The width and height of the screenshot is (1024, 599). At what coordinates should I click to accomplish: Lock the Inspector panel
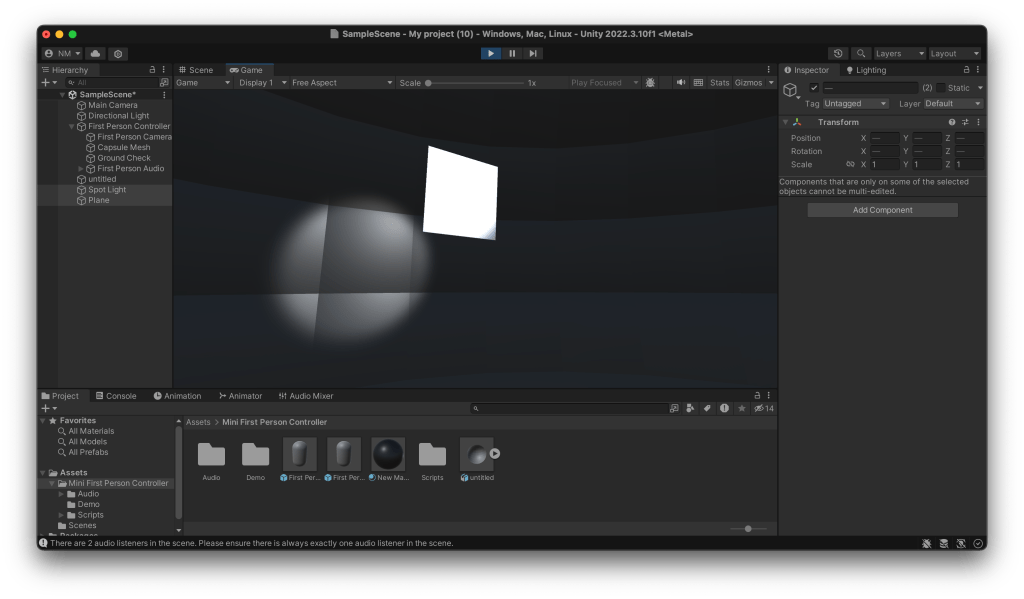966,70
